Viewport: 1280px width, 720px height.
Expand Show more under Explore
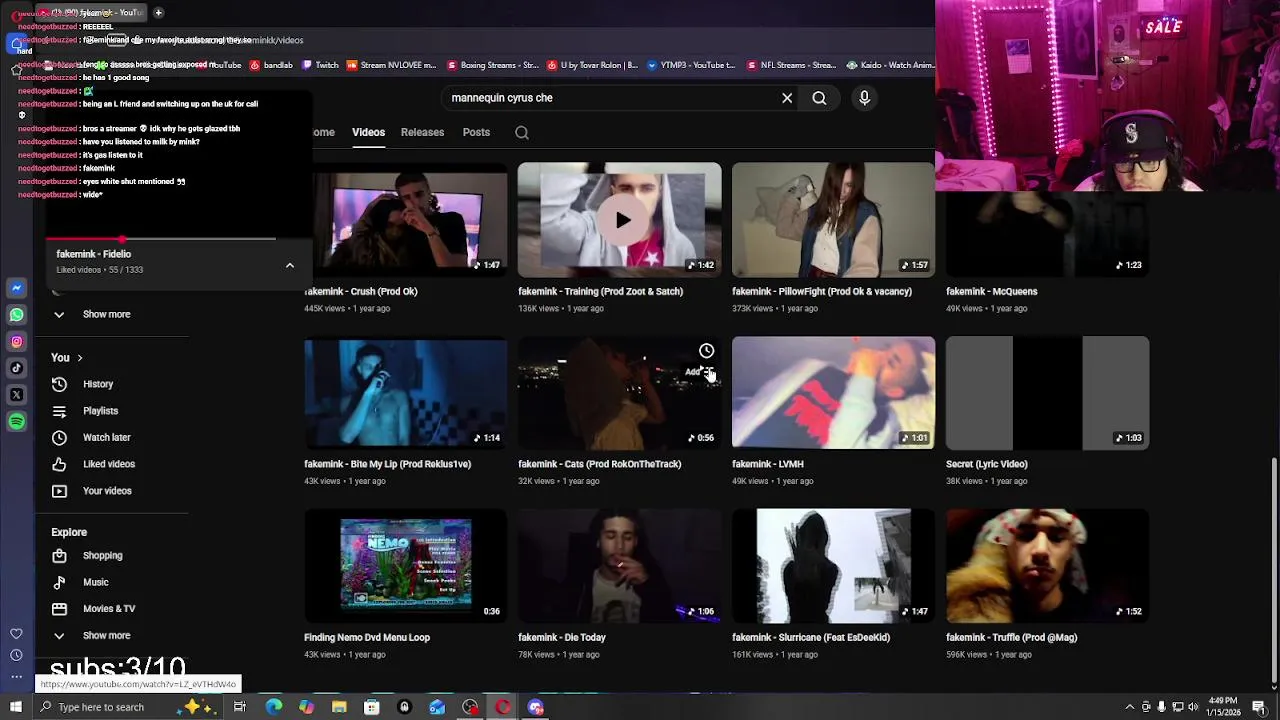(x=106, y=635)
